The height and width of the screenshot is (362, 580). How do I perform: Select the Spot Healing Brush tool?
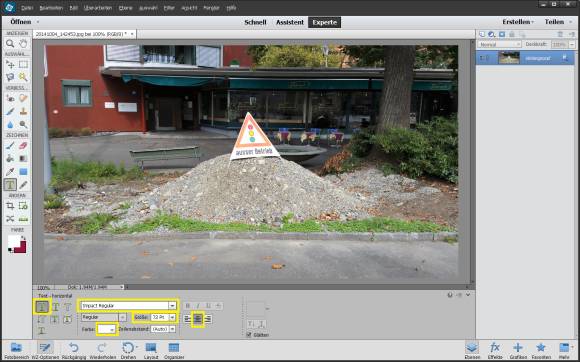(x=23, y=98)
